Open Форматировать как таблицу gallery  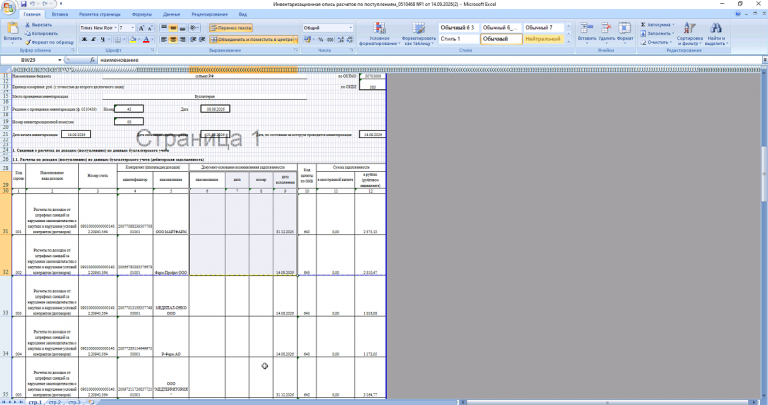click(x=418, y=33)
